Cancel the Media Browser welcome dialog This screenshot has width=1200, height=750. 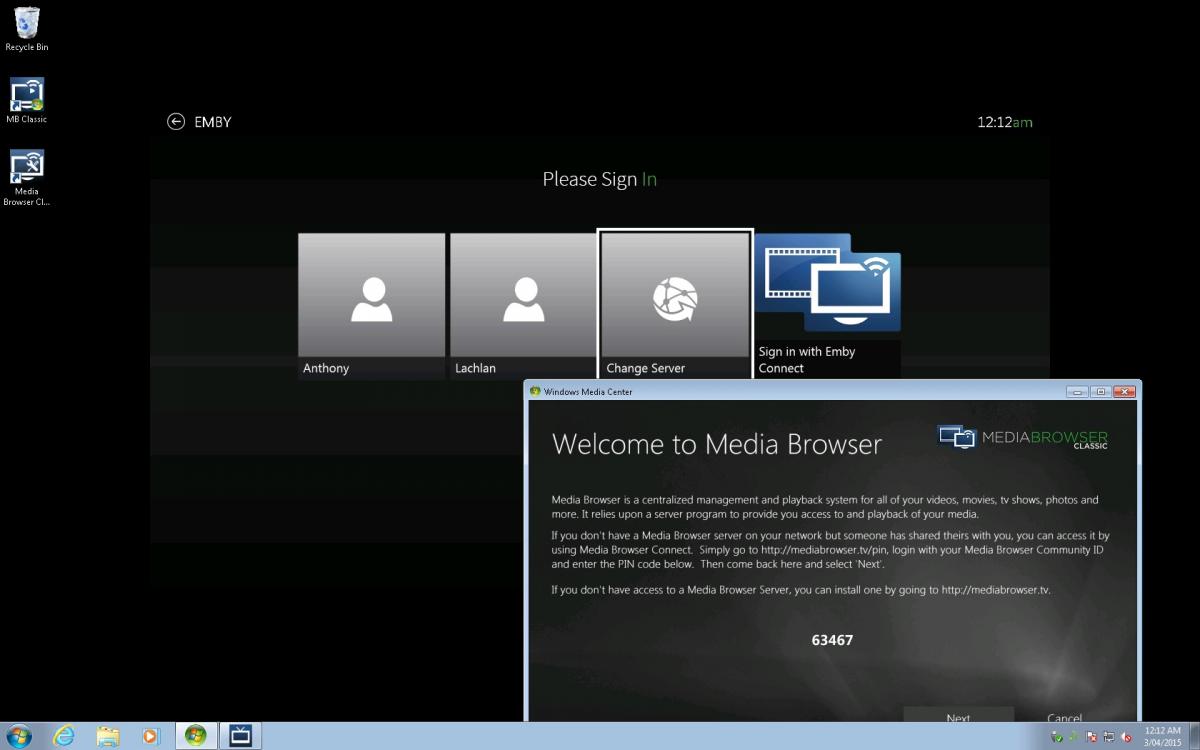coord(1064,717)
